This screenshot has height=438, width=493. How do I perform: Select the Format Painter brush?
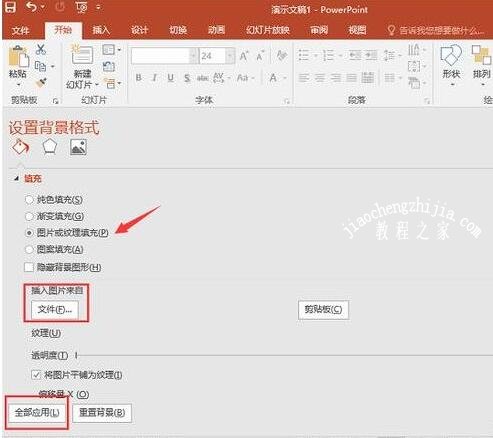(x=41, y=82)
